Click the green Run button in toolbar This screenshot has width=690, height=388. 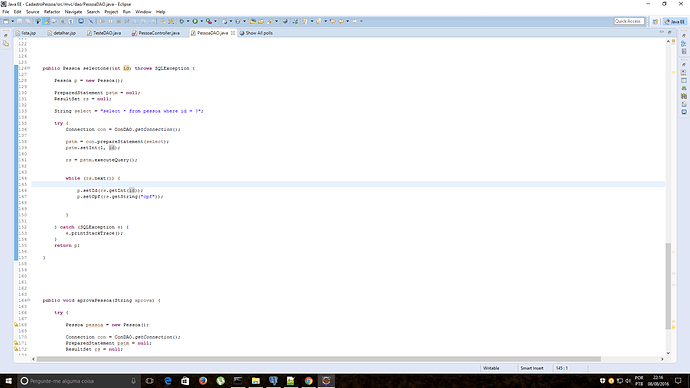[195, 21]
